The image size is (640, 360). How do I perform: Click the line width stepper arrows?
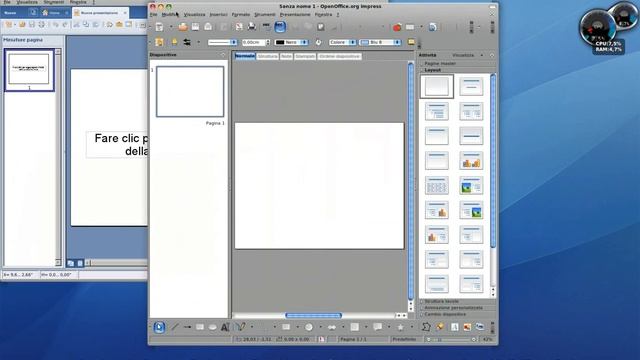coord(268,42)
